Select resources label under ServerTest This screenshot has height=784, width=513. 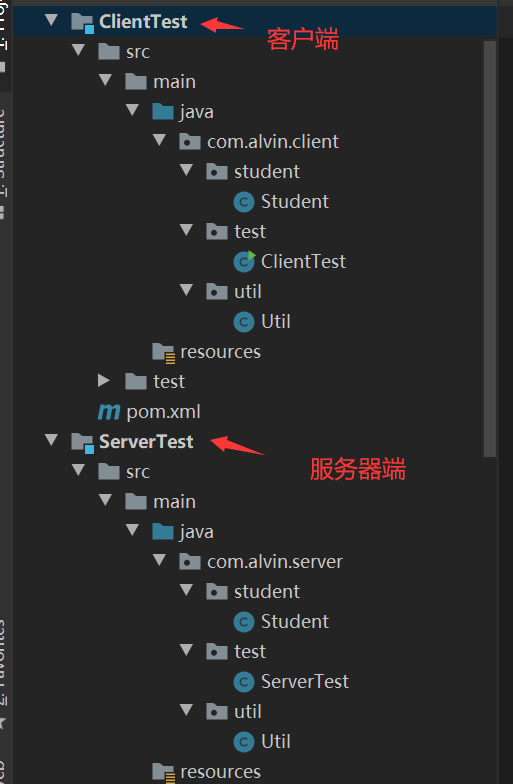[220, 772]
